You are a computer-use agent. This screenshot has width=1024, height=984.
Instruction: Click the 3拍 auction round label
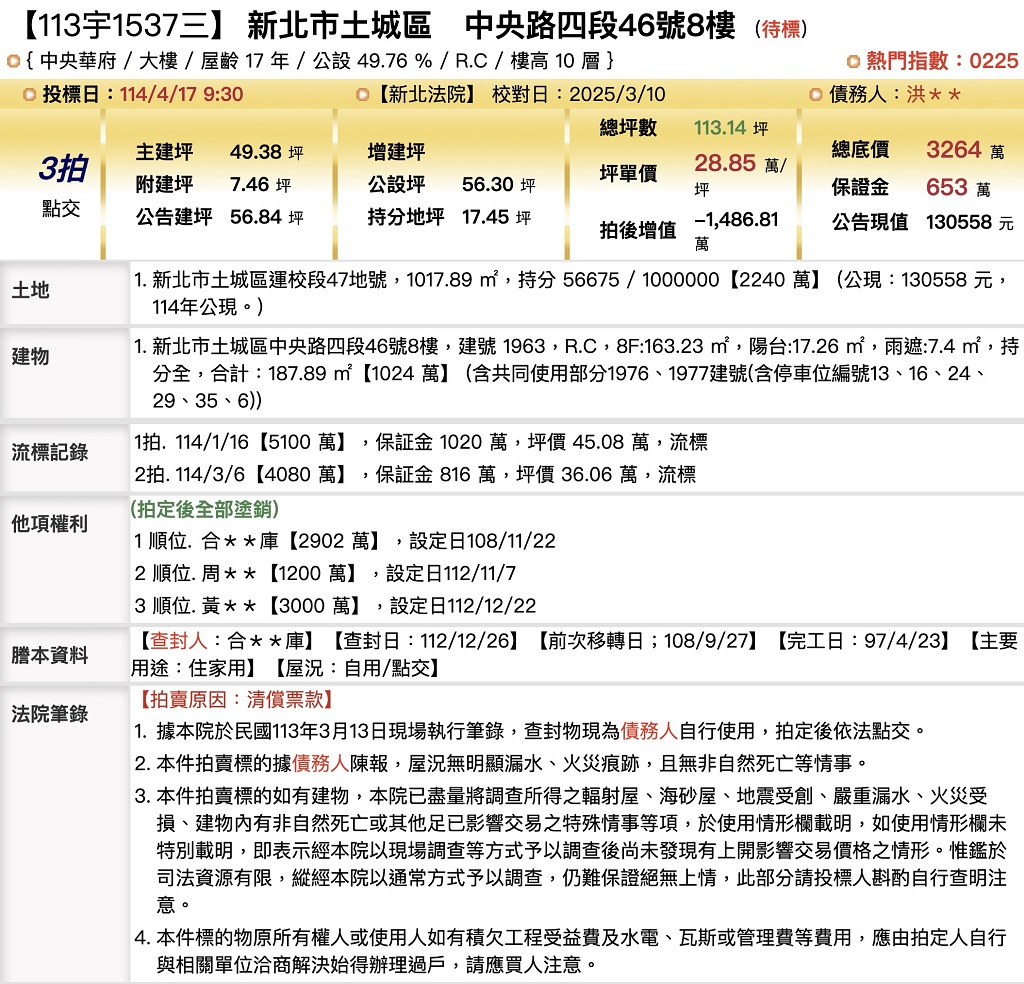coord(62,169)
